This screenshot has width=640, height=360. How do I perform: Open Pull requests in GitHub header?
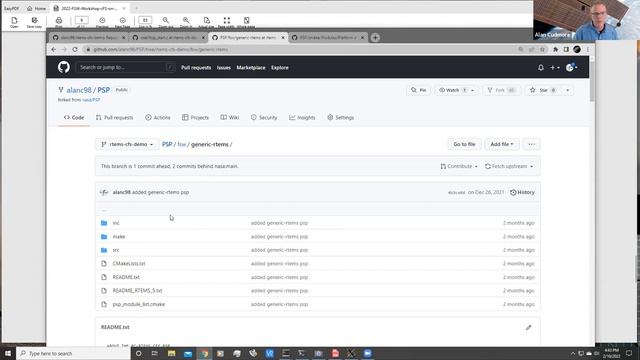click(x=196, y=68)
